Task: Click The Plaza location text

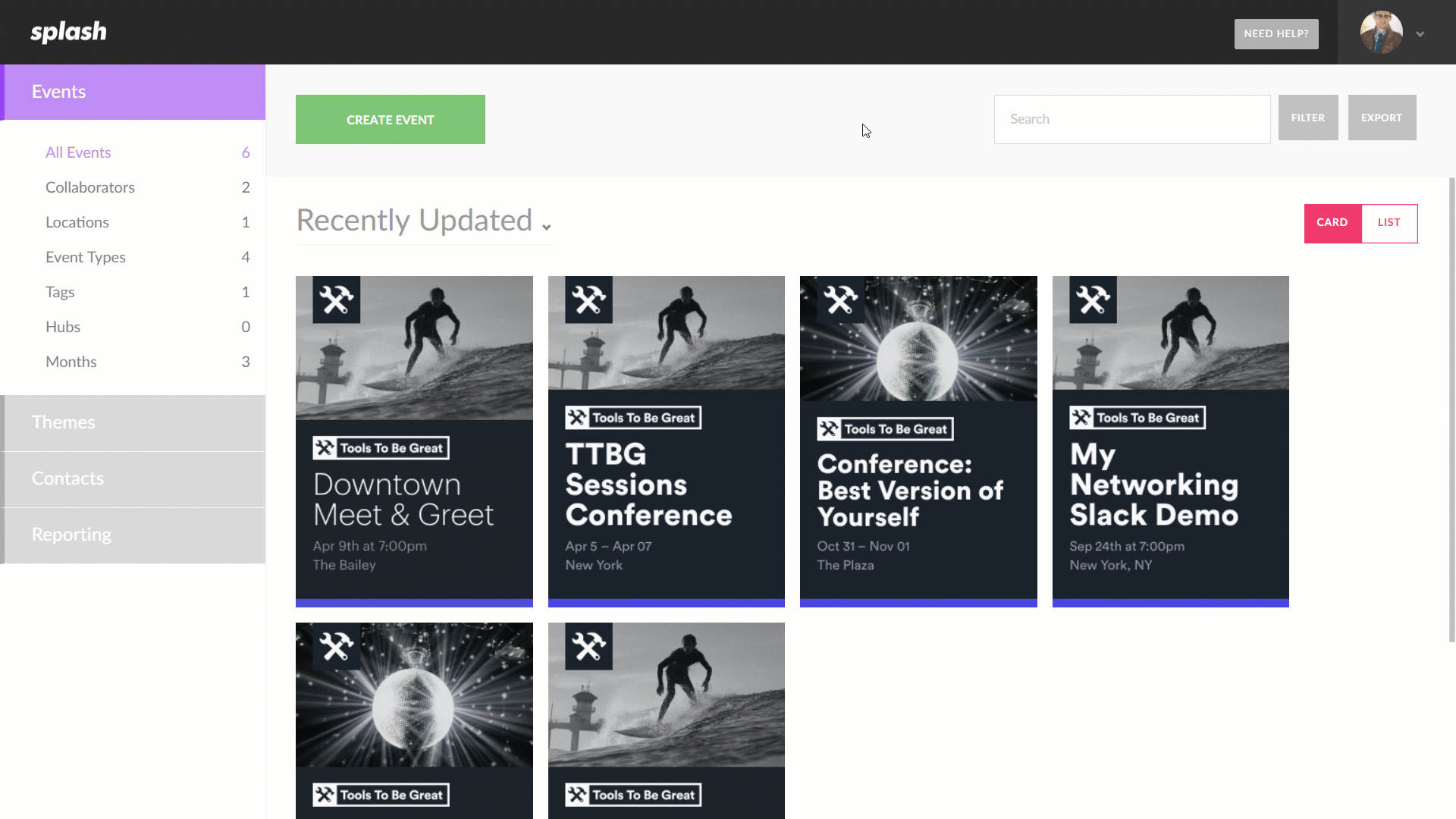Action: click(x=846, y=565)
